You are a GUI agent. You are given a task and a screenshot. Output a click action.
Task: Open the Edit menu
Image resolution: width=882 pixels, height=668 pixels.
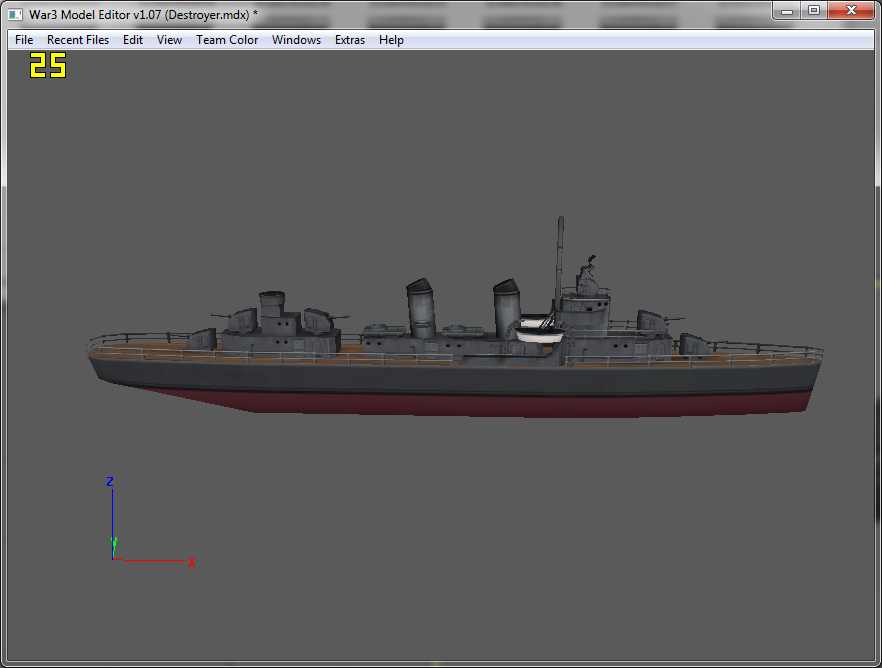pyautogui.click(x=133, y=40)
